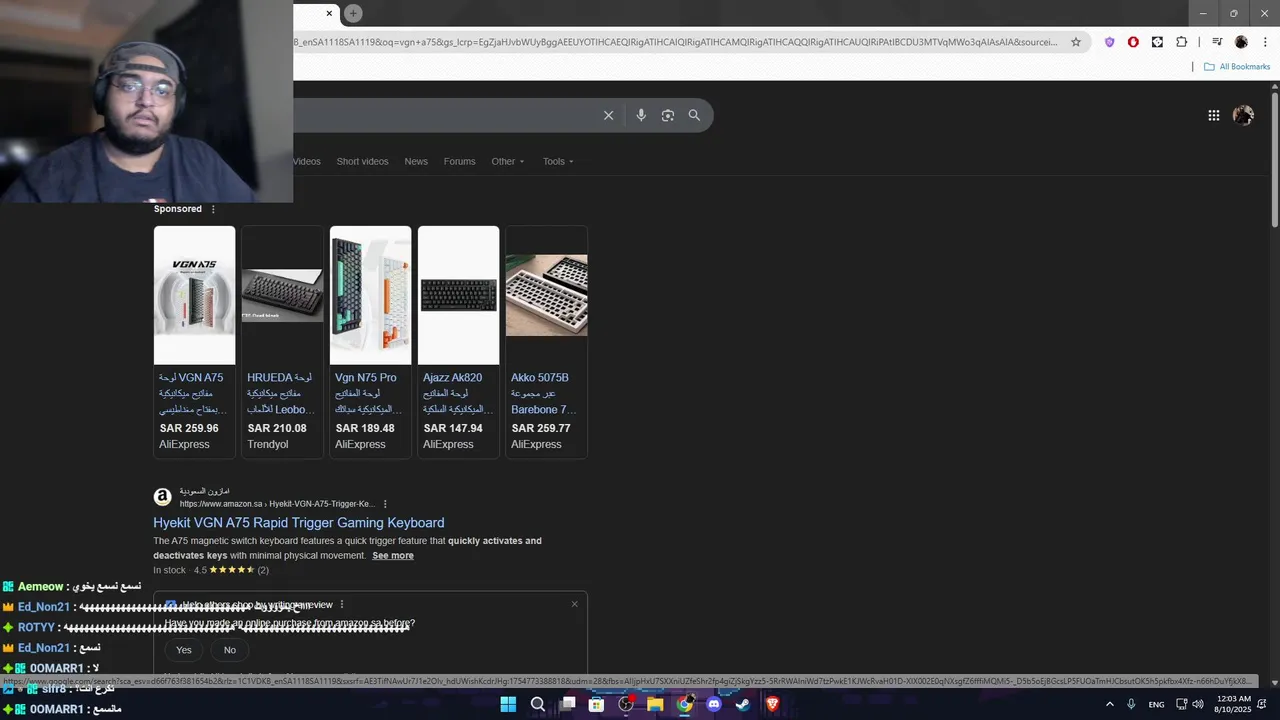Open the VGN A75 product image
The height and width of the screenshot is (720, 1280).
194,295
